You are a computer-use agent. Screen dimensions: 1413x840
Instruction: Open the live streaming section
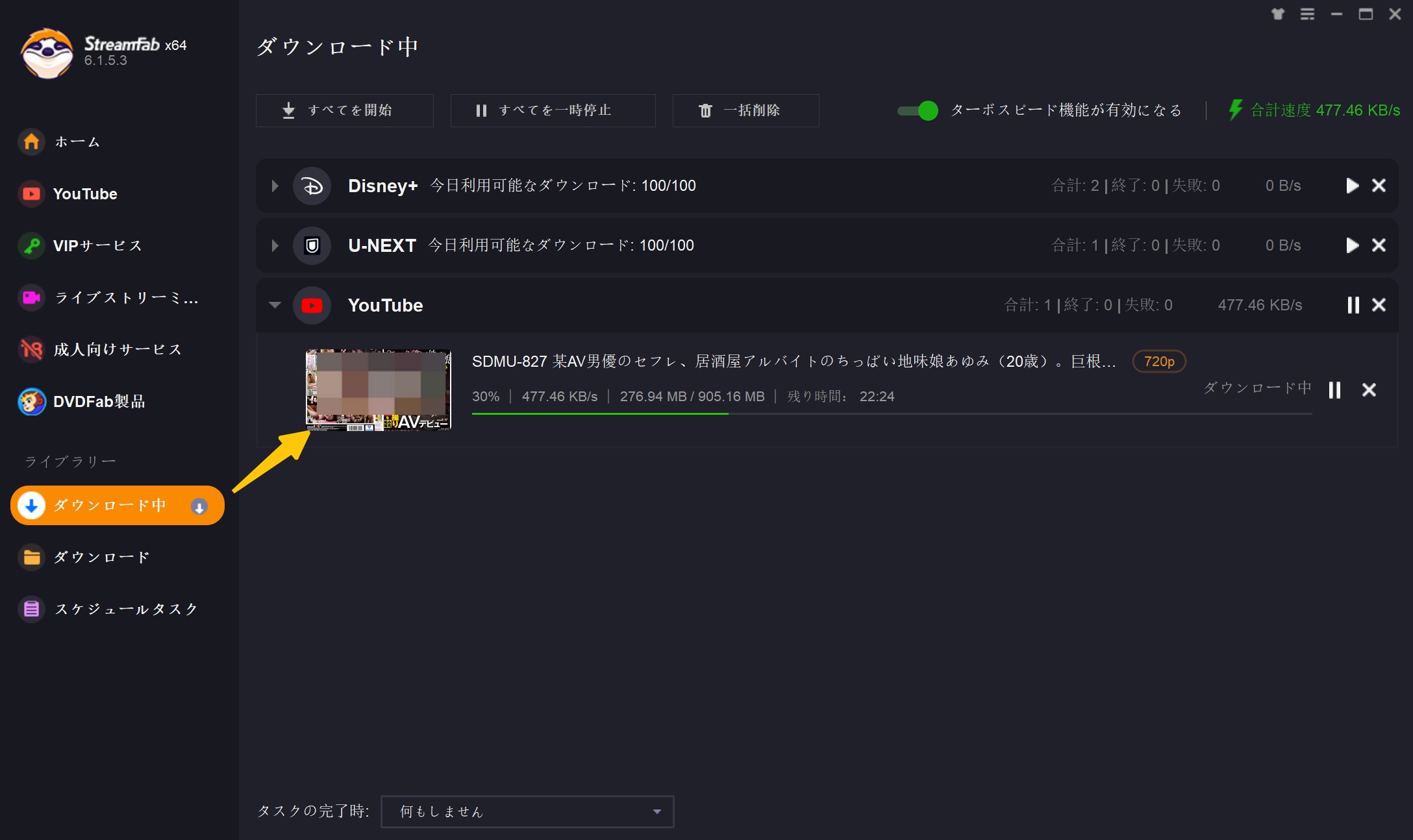point(126,297)
